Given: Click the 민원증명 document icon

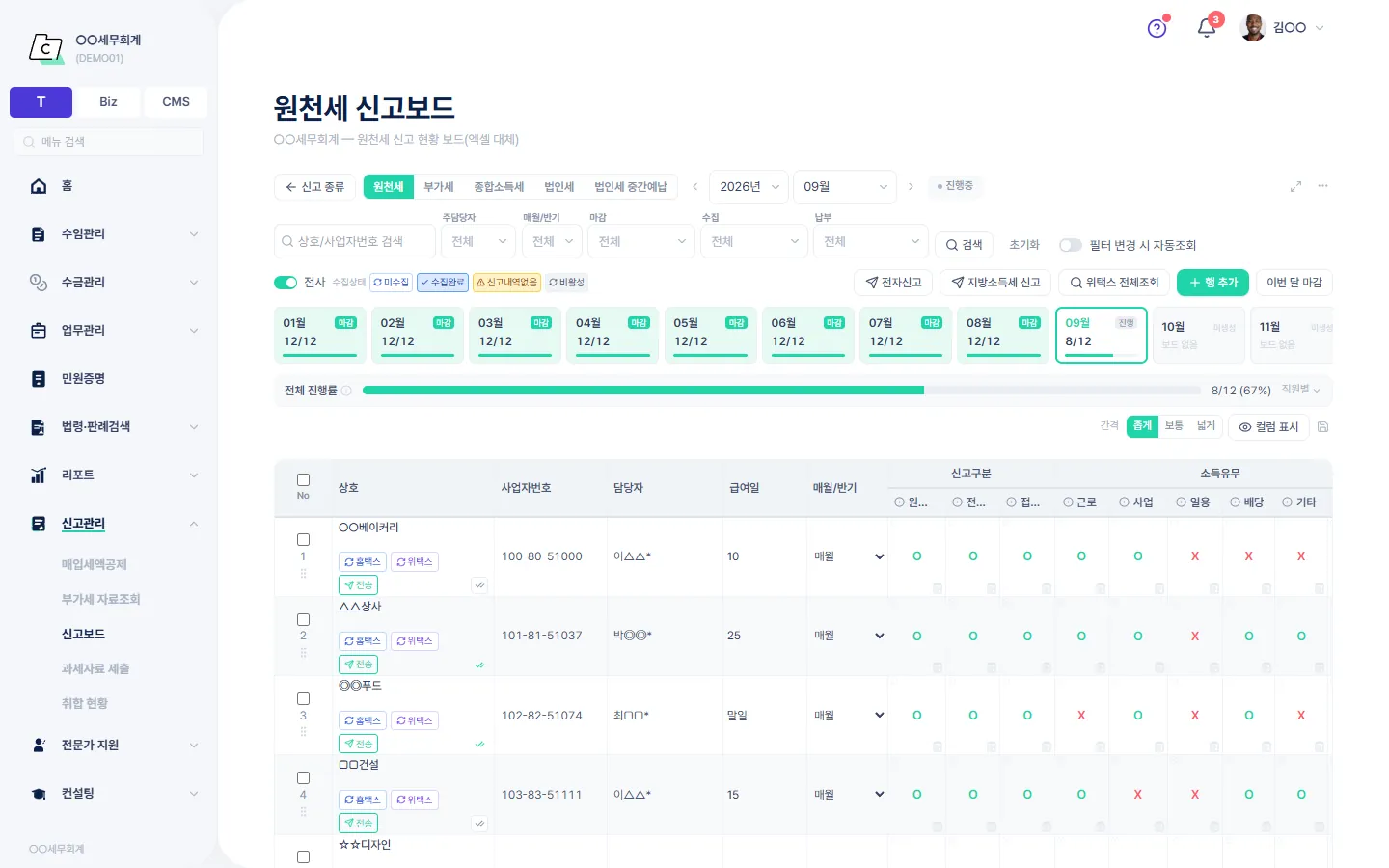Looking at the screenshot, I should [x=39, y=379].
